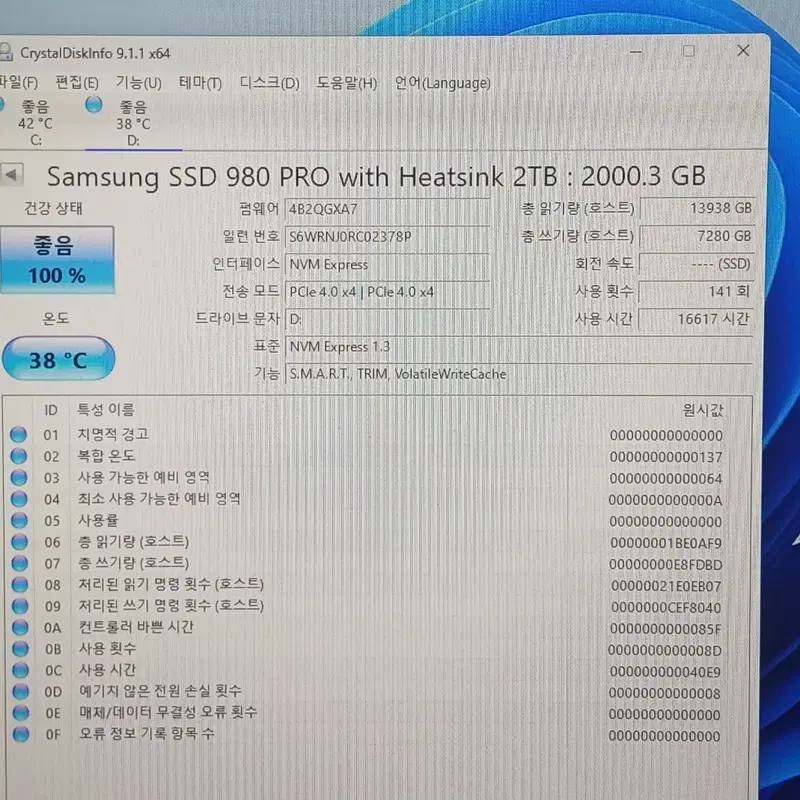Select the 매체/데이터 무결성 오류 횟수 row
This screenshot has width=800, height=800.
click(378, 713)
